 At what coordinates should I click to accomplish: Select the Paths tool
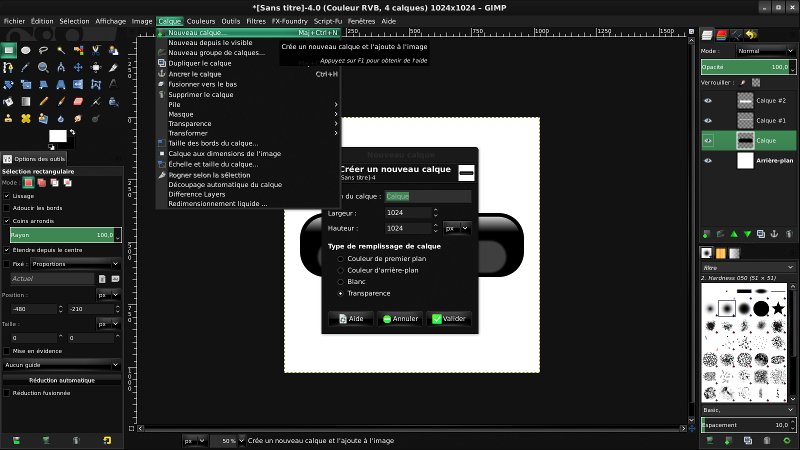(8, 67)
